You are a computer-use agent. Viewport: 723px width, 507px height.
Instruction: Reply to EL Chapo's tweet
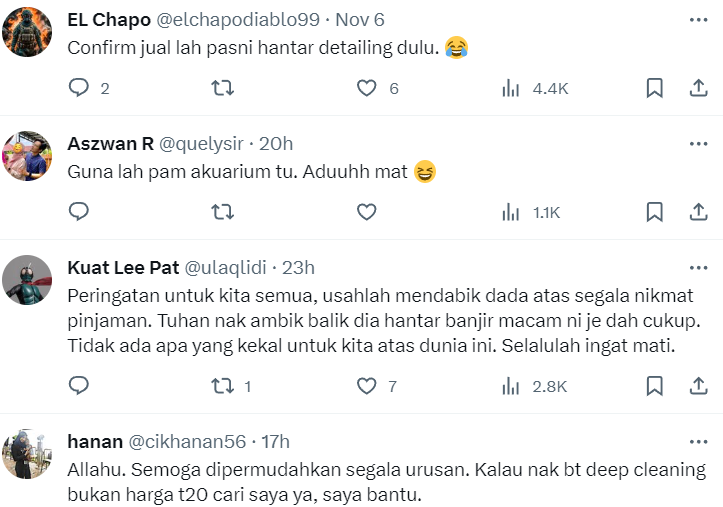coord(79,88)
